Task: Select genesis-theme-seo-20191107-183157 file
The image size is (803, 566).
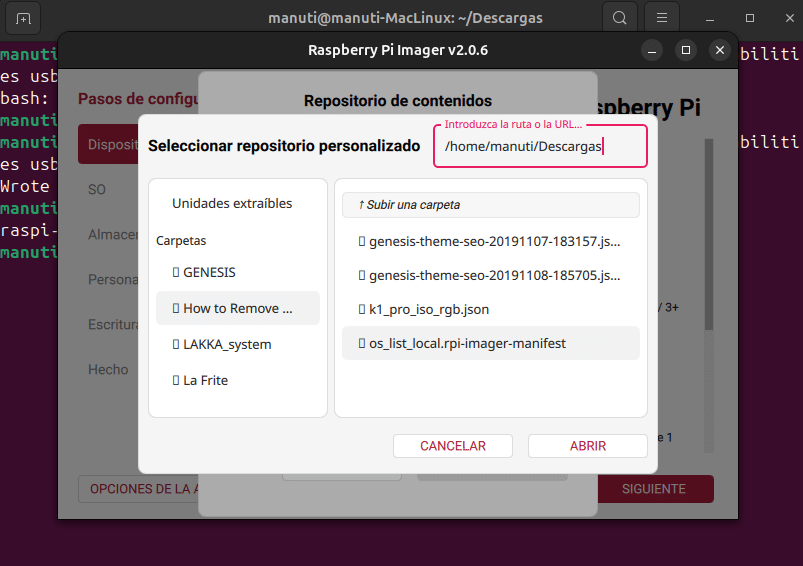Action: tap(491, 241)
